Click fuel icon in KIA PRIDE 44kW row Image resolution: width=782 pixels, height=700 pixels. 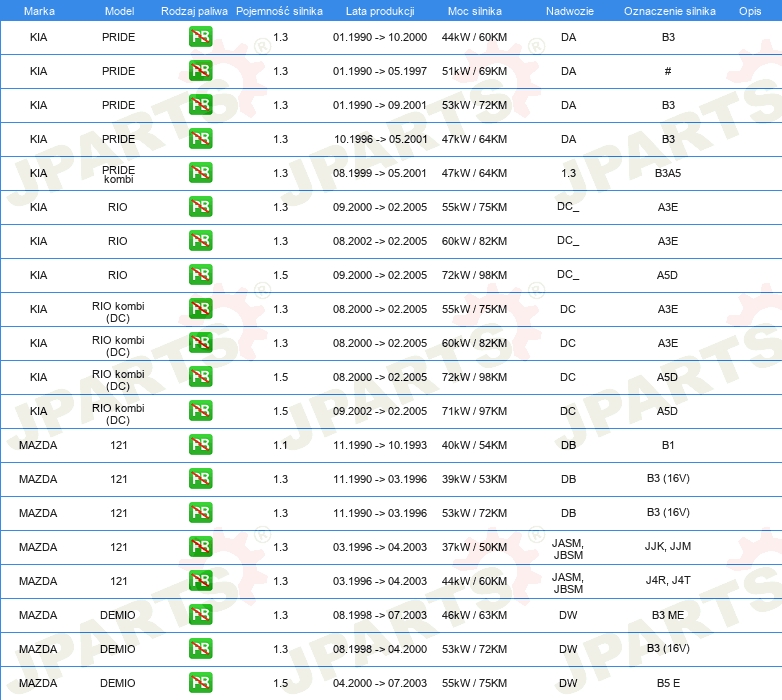point(200,37)
